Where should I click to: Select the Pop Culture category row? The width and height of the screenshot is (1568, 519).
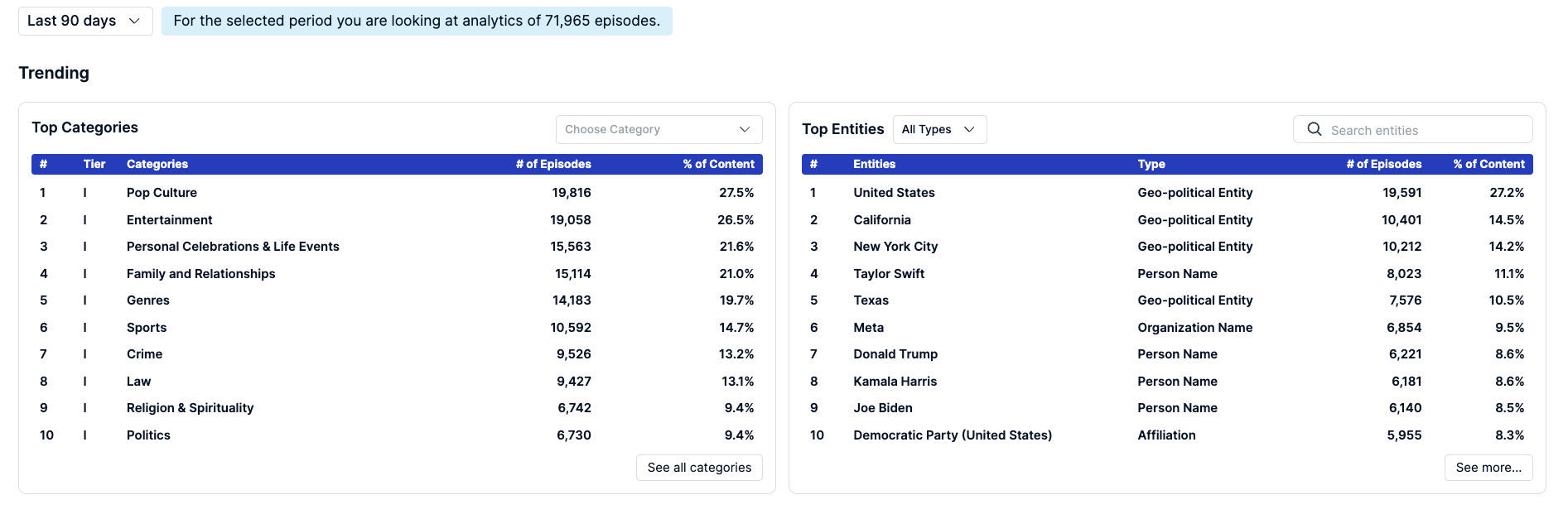click(397, 193)
